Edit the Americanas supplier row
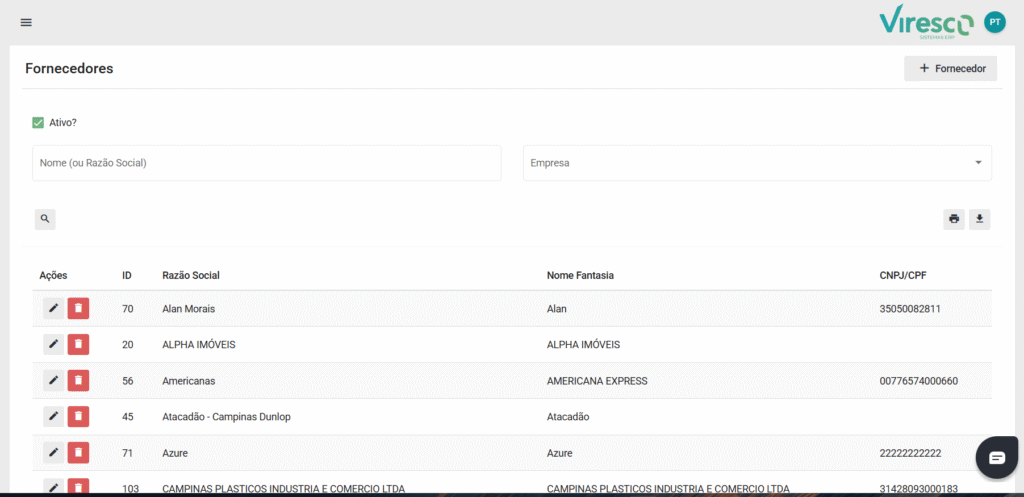This screenshot has height=497, width=1024. click(x=54, y=380)
